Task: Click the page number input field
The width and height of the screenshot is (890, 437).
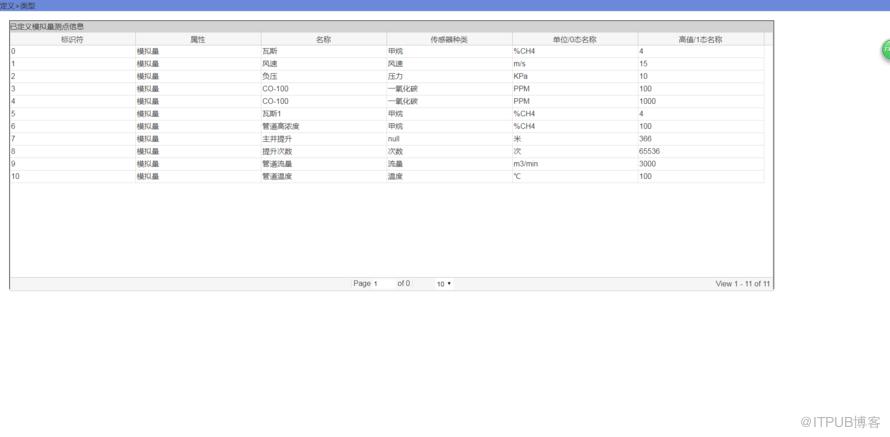Action: tap(383, 284)
